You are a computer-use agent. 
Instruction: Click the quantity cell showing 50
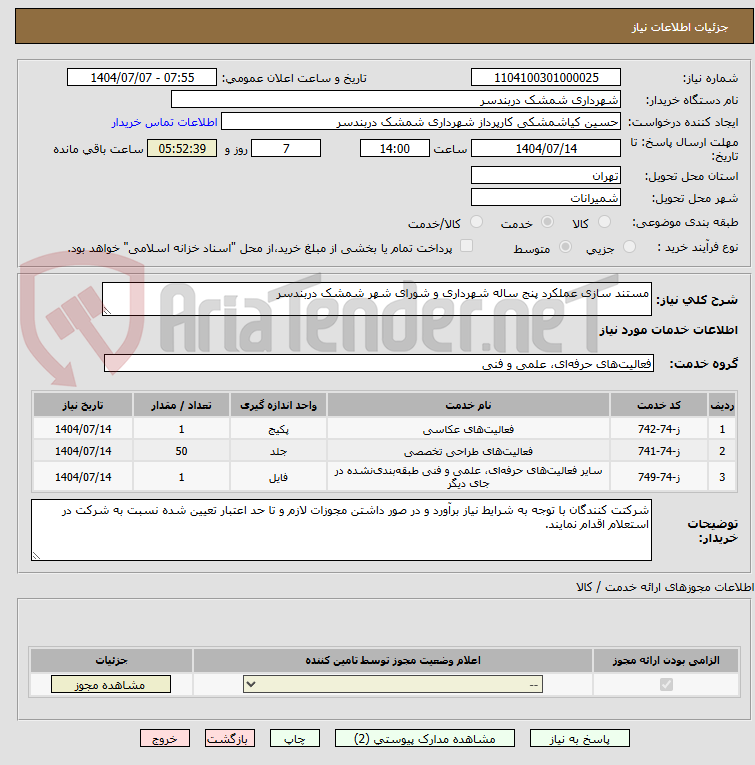click(181, 451)
